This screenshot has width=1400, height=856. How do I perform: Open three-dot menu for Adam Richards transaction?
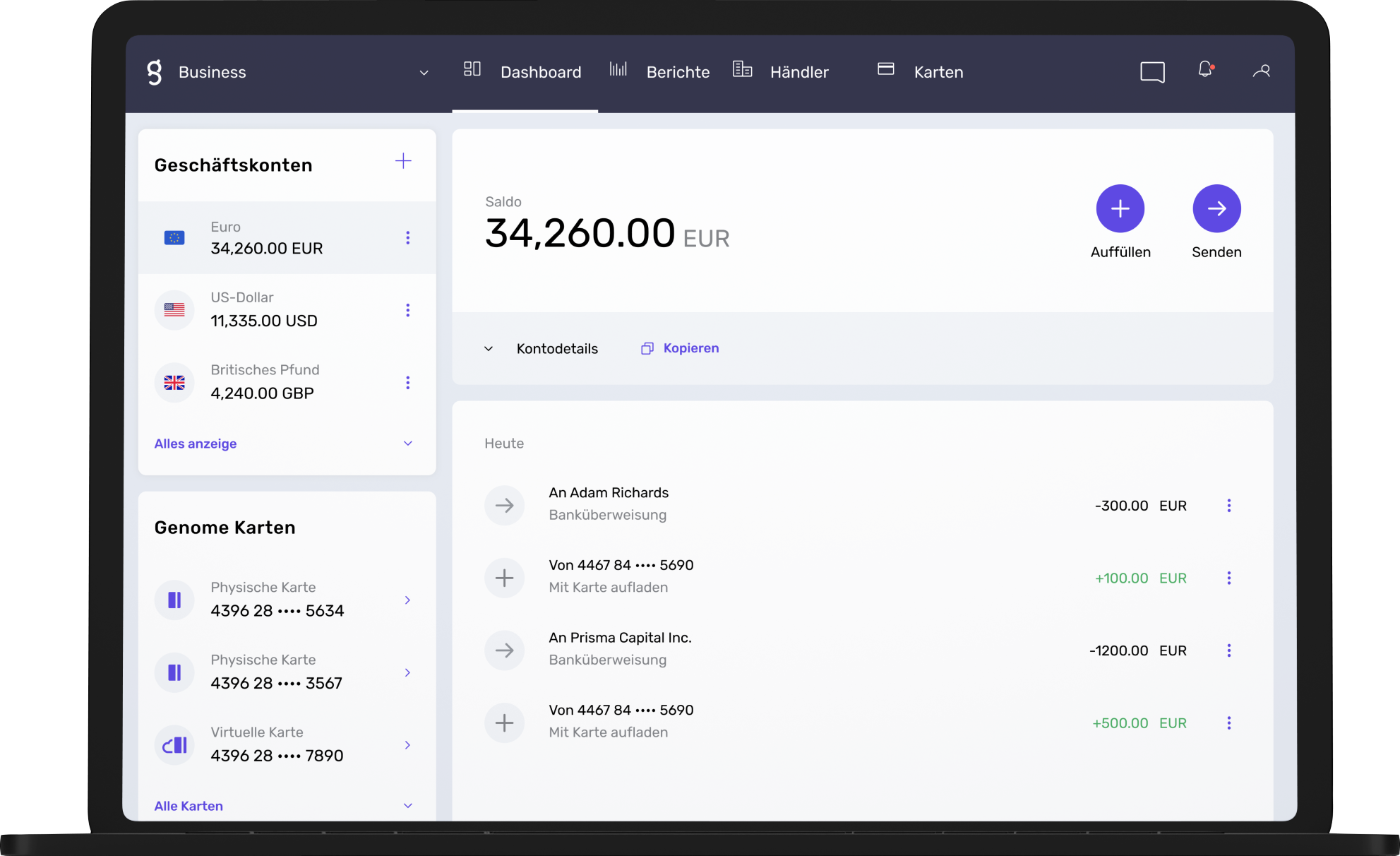coord(1228,506)
